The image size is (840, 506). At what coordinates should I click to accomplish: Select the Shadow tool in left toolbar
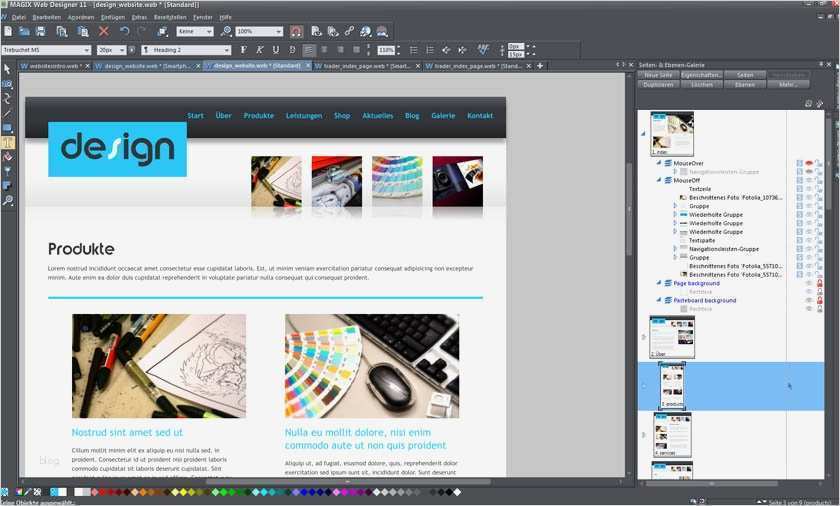(8, 186)
